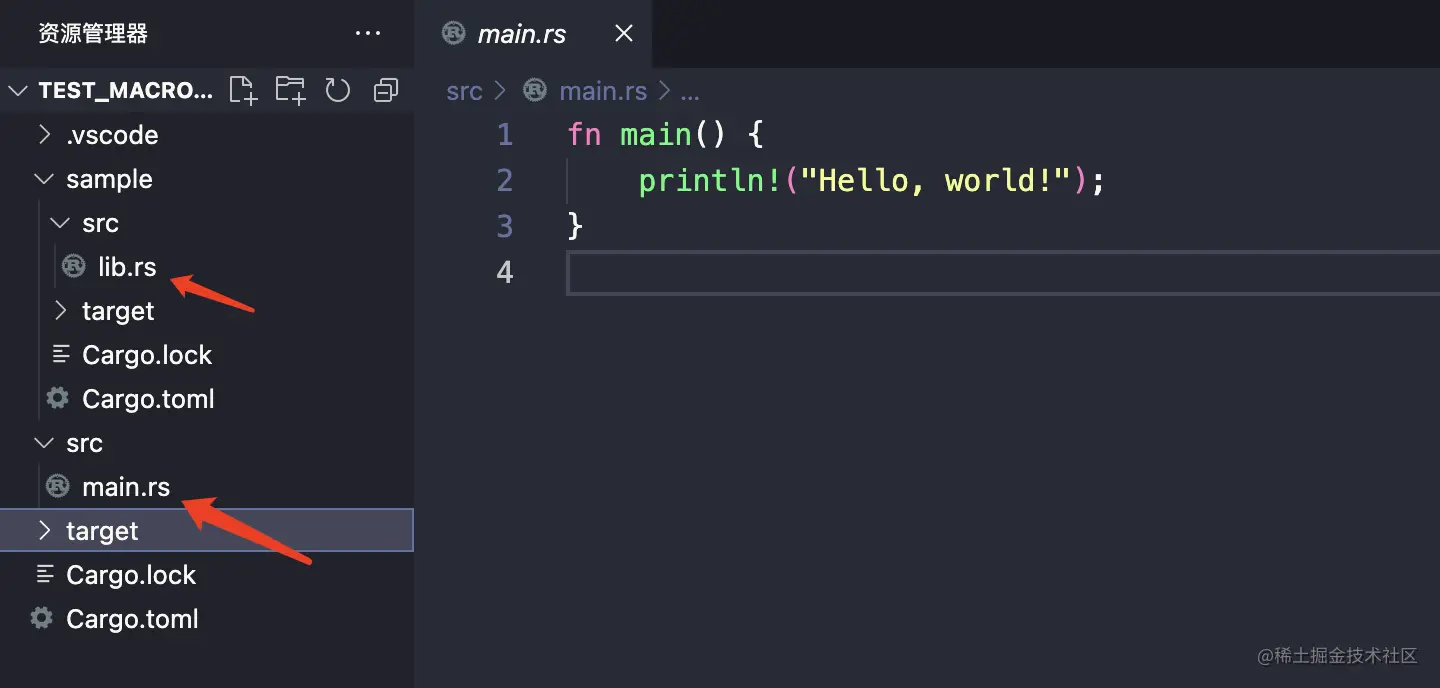Screen dimensions: 1440x688
Task: Click line number 4 in the gutter
Action: [505, 272]
